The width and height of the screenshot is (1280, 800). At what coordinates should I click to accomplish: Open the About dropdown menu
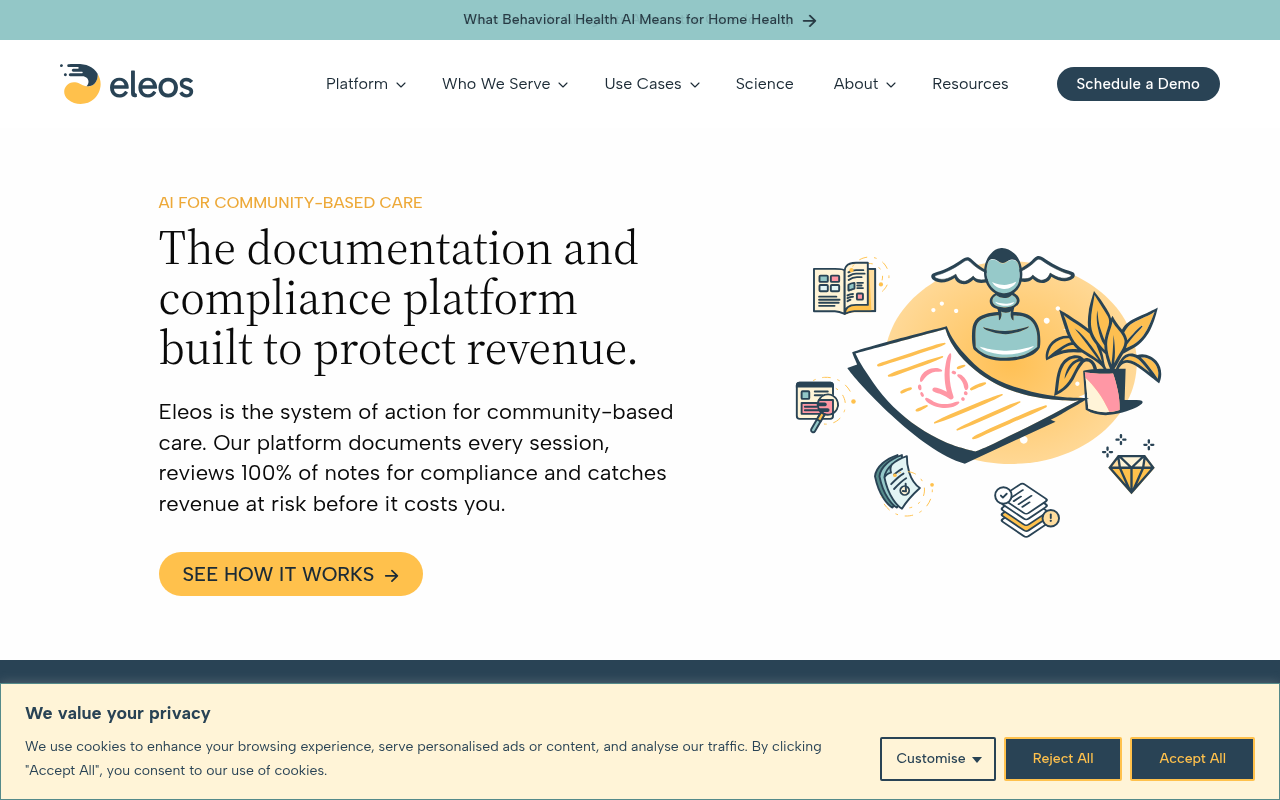(x=865, y=84)
